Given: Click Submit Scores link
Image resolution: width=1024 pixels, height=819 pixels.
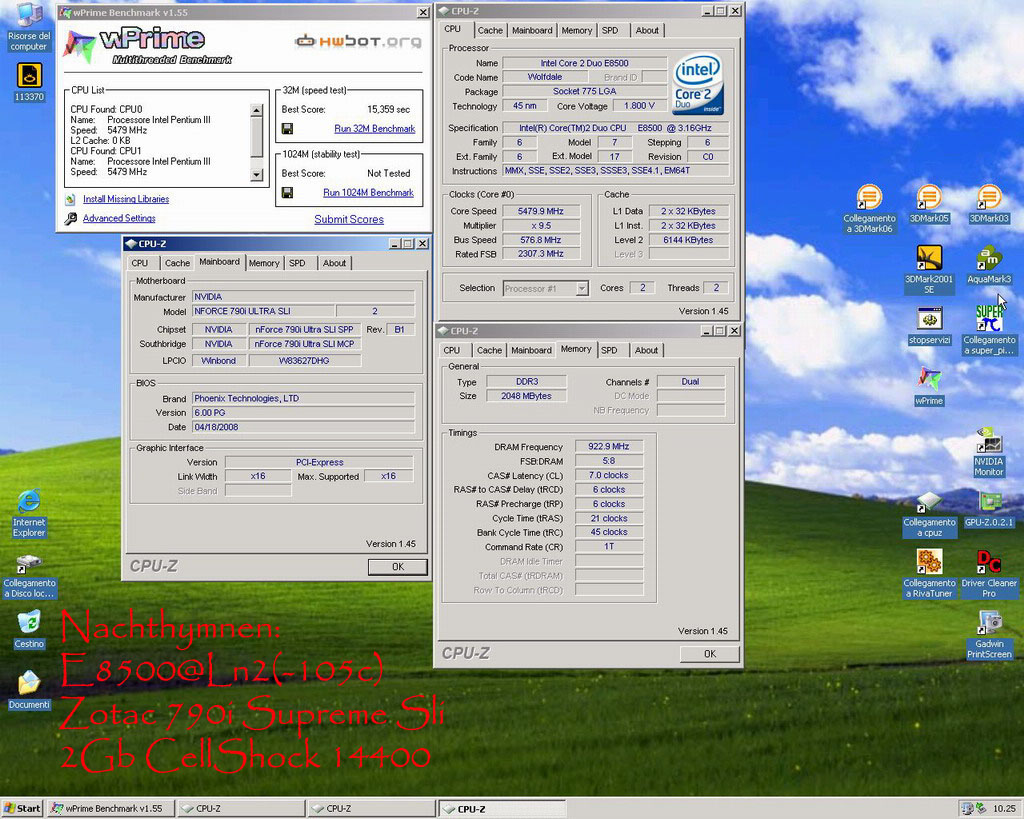Looking at the screenshot, I should click(349, 219).
